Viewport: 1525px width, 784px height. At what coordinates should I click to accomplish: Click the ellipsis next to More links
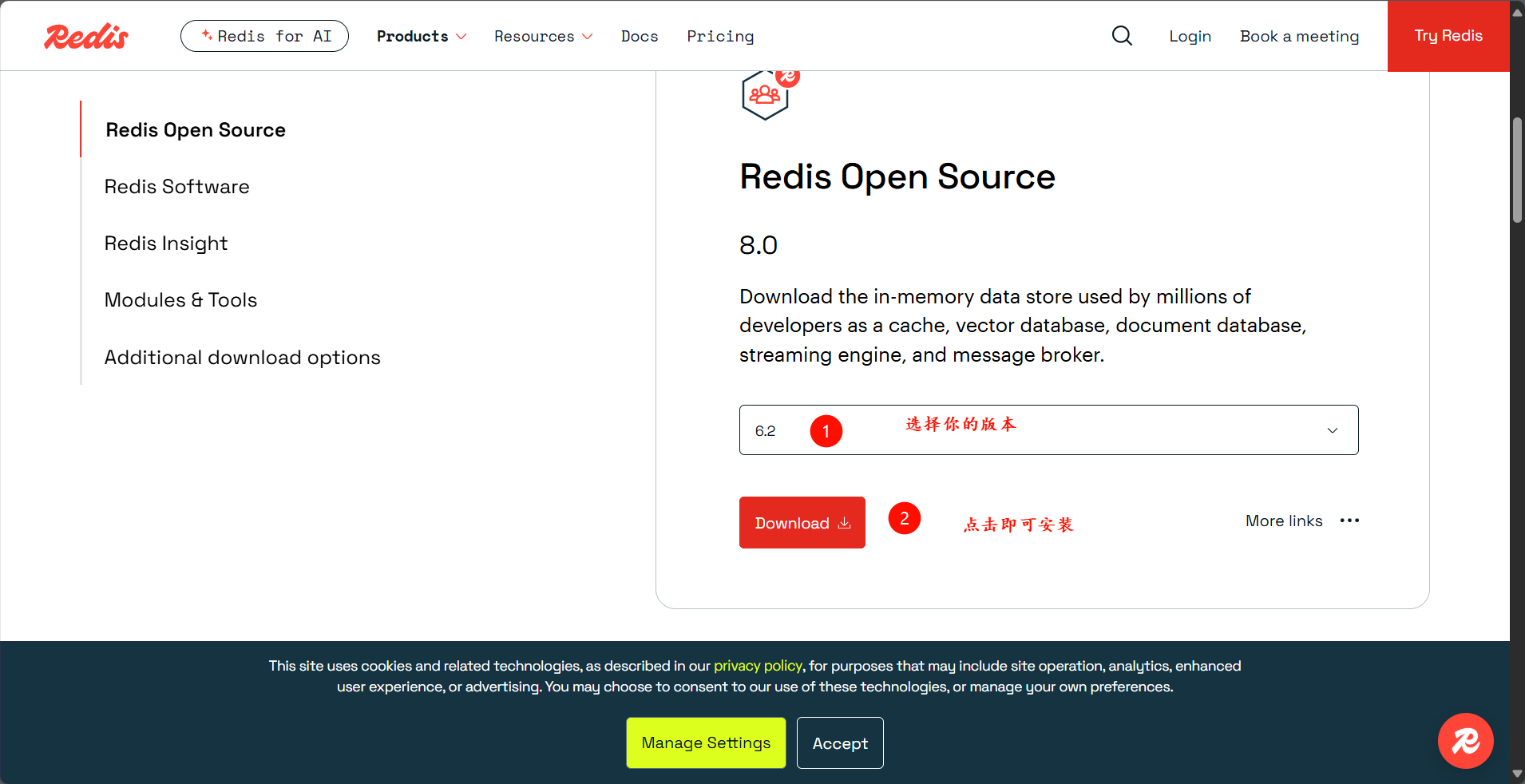tap(1349, 521)
